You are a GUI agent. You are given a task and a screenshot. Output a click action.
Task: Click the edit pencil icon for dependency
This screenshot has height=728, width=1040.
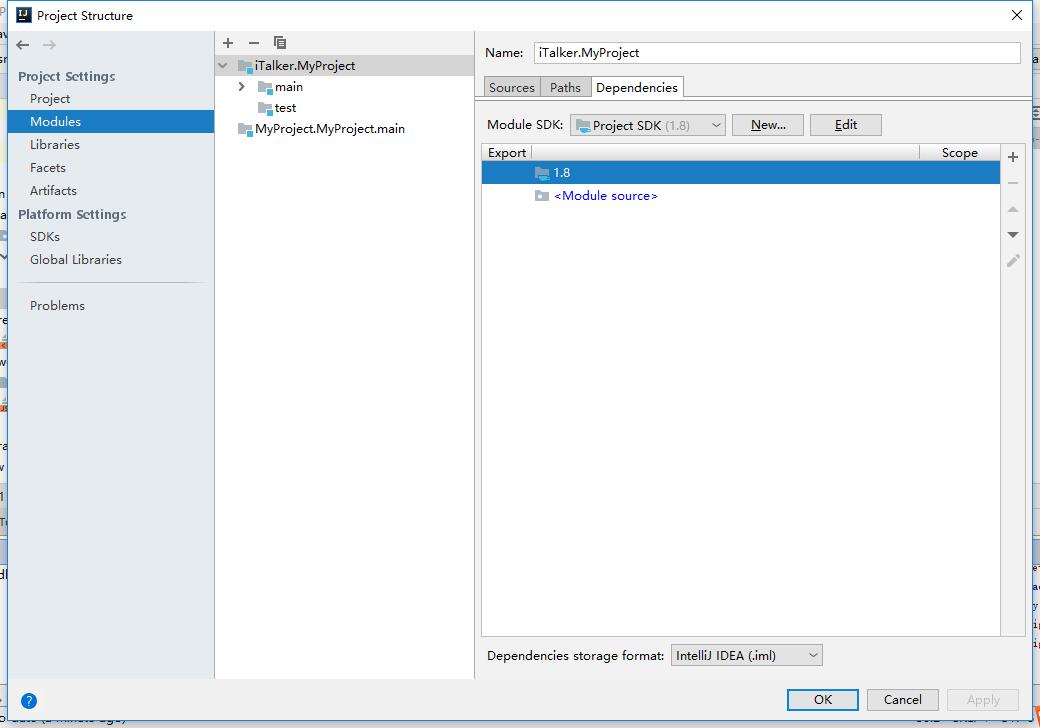click(1013, 261)
